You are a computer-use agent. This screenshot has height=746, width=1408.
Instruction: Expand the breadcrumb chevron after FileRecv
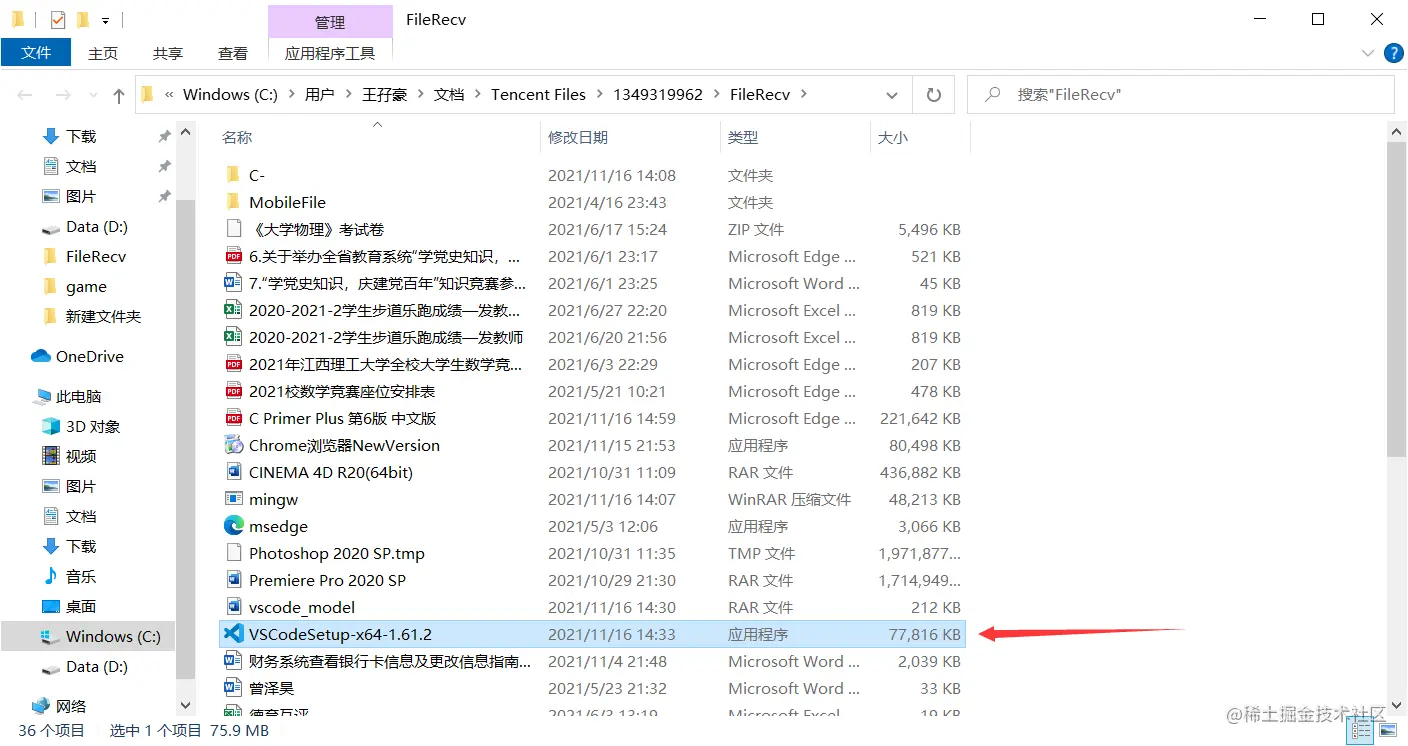point(804,95)
